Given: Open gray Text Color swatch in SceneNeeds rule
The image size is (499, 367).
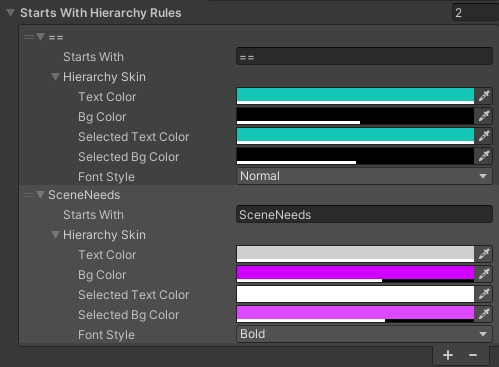Looking at the screenshot, I should pyautogui.click(x=355, y=254).
